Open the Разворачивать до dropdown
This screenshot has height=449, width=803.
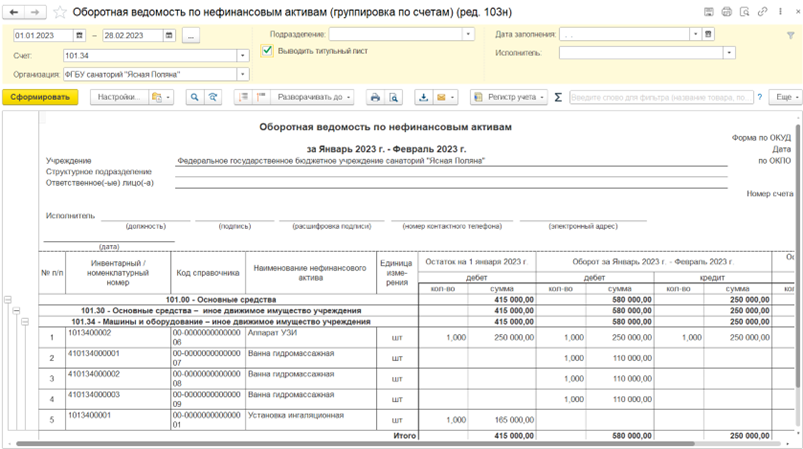[312, 97]
